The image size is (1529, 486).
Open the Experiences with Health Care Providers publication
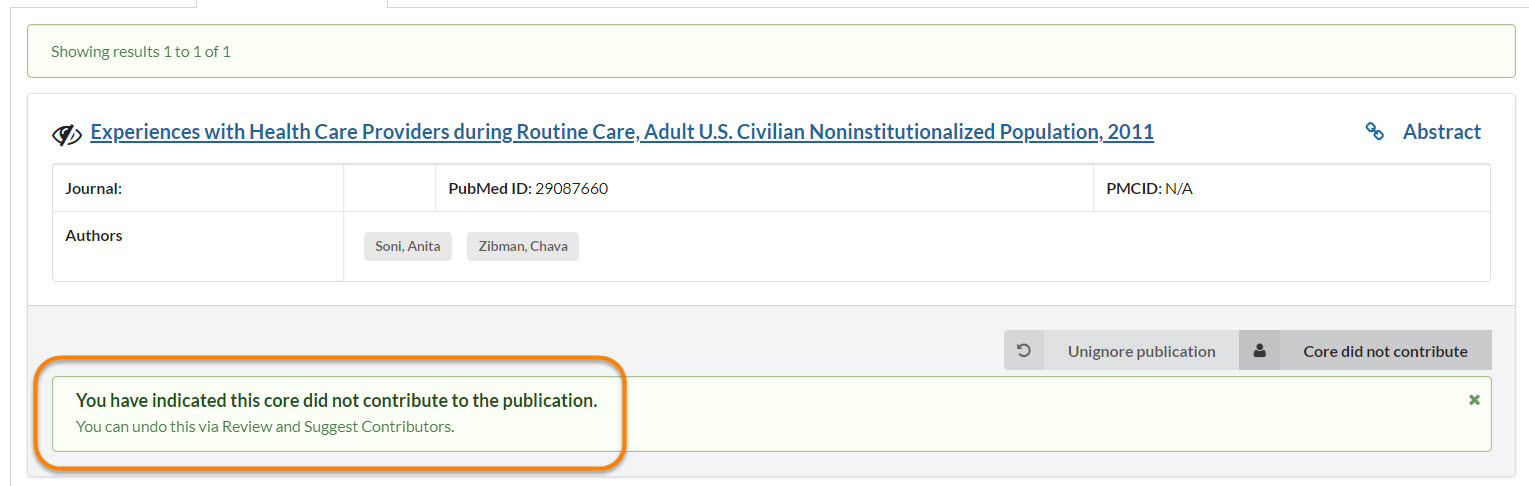point(621,132)
